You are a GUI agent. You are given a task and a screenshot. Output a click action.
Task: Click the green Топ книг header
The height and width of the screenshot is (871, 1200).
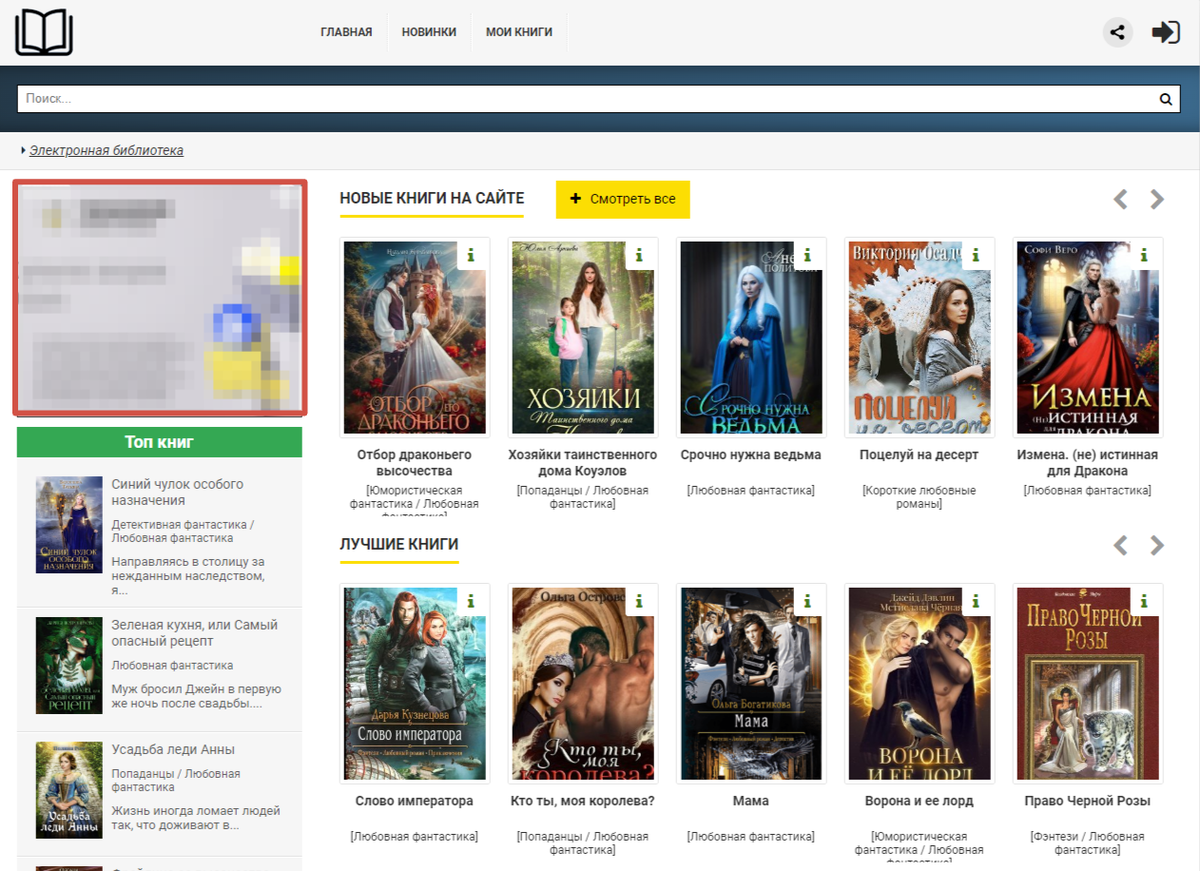coord(159,442)
